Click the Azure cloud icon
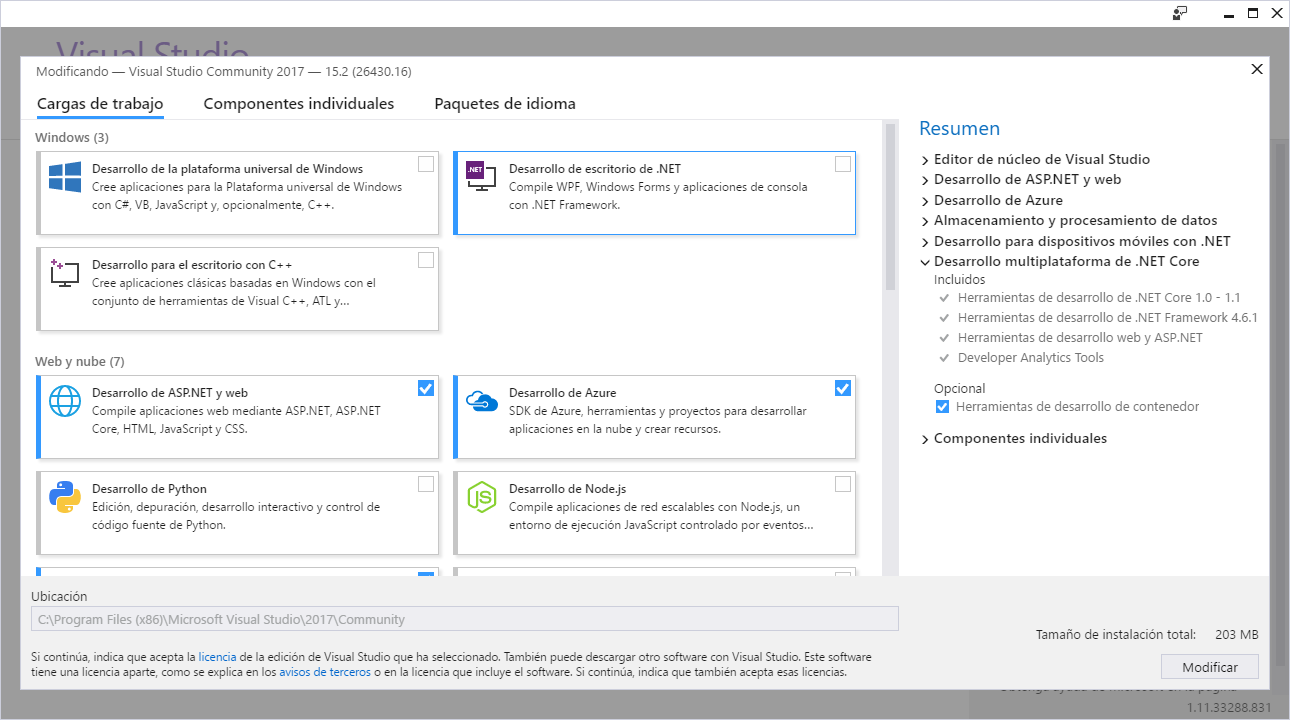The width and height of the screenshot is (1290, 720). [x=481, y=401]
